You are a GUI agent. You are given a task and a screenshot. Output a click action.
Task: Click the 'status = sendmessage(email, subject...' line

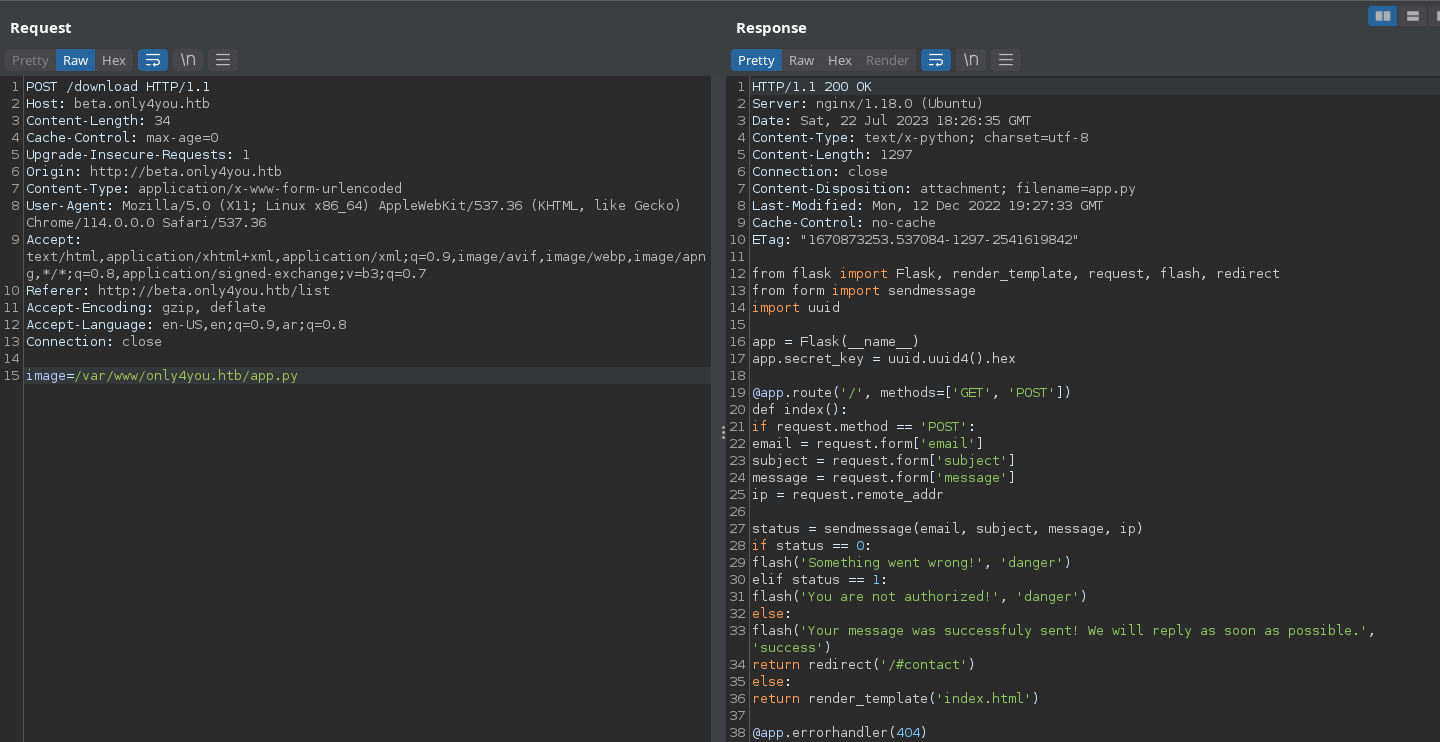(948, 529)
